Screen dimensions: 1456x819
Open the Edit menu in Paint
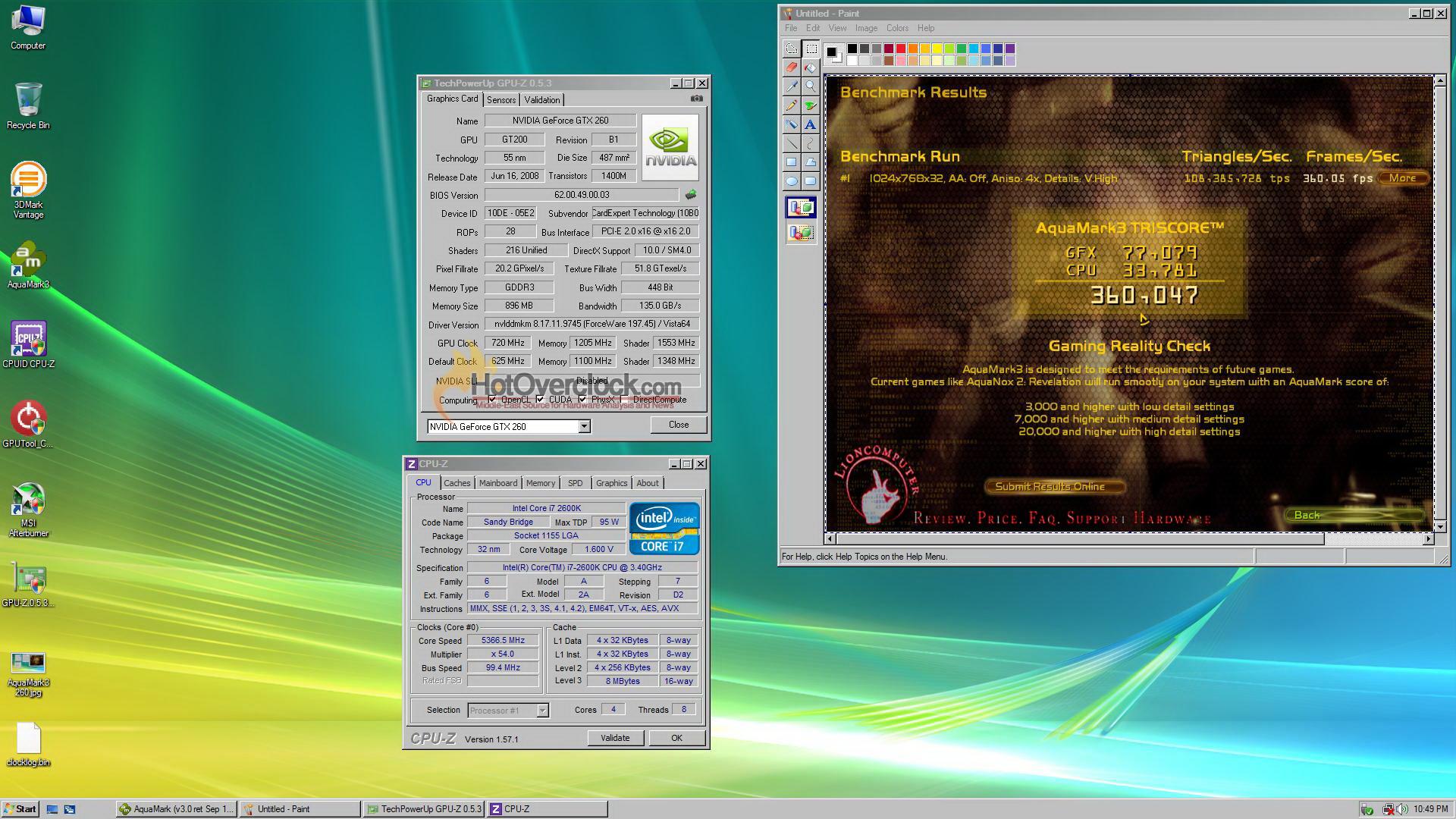[x=813, y=28]
